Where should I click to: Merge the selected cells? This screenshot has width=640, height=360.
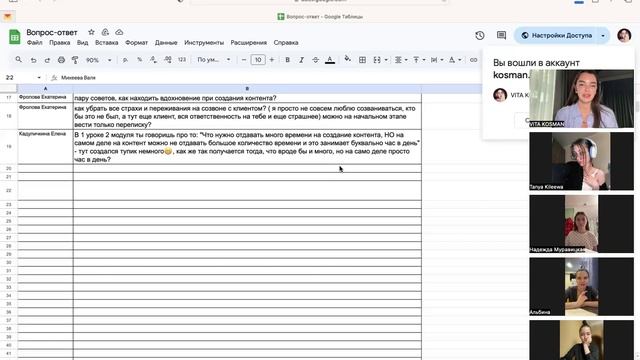(x=377, y=60)
